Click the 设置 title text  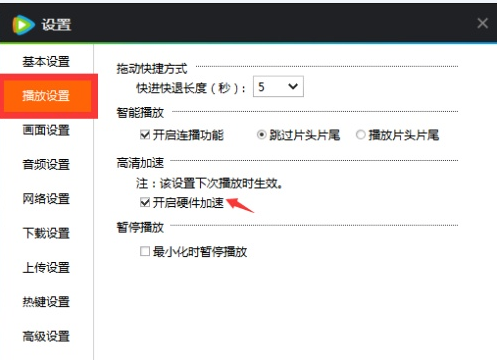point(56,25)
